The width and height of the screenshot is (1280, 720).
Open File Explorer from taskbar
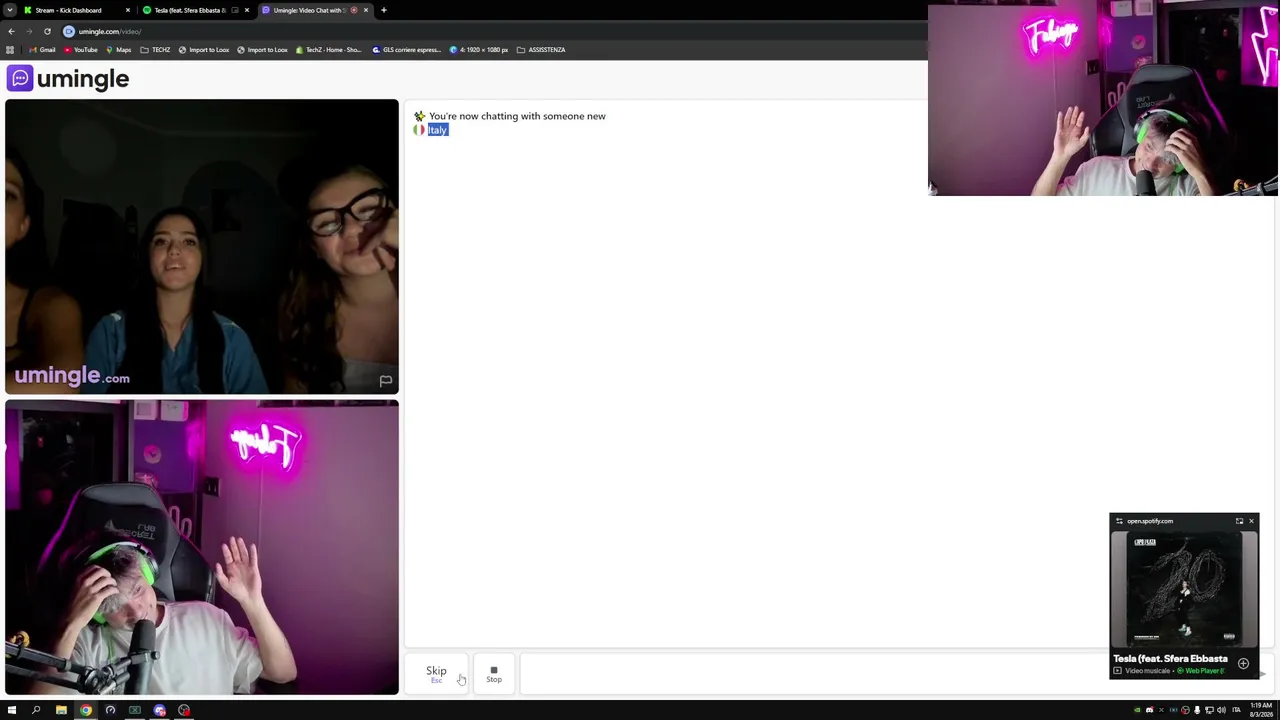click(61, 710)
